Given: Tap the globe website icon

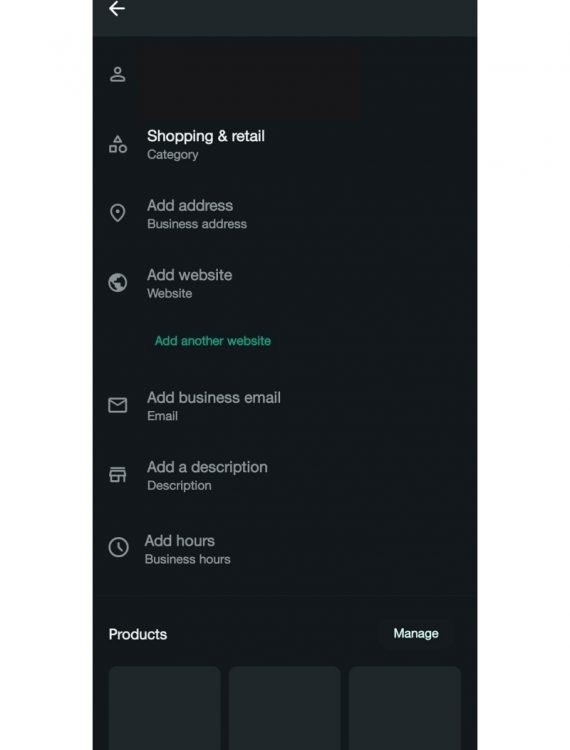Looking at the screenshot, I should click(x=118, y=283).
